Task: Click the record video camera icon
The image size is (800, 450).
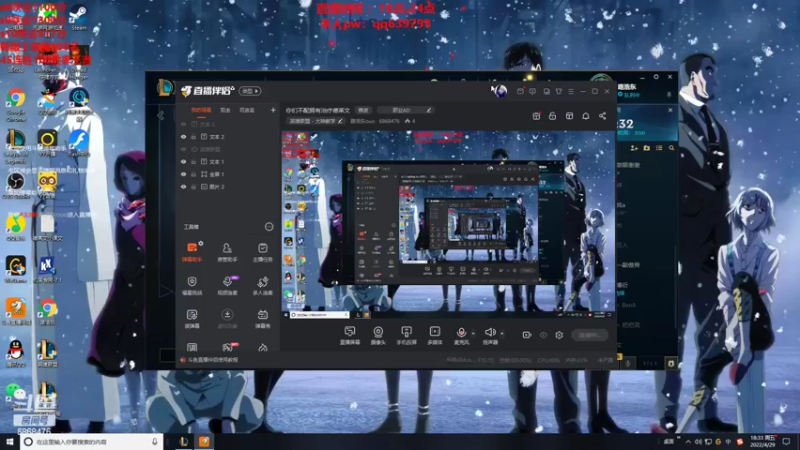Action: 527,335
